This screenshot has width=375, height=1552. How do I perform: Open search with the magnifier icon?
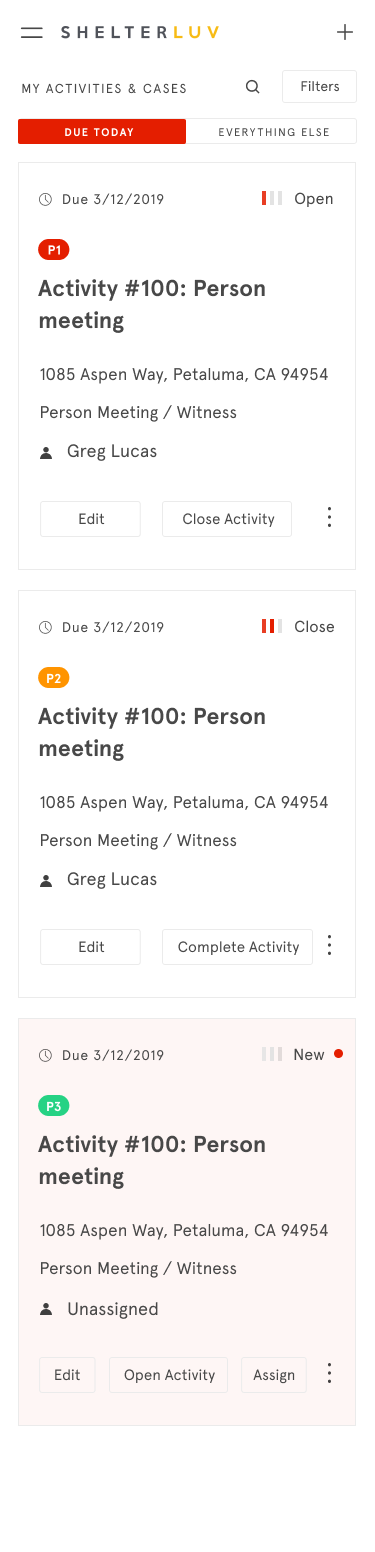[x=253, y=87]
